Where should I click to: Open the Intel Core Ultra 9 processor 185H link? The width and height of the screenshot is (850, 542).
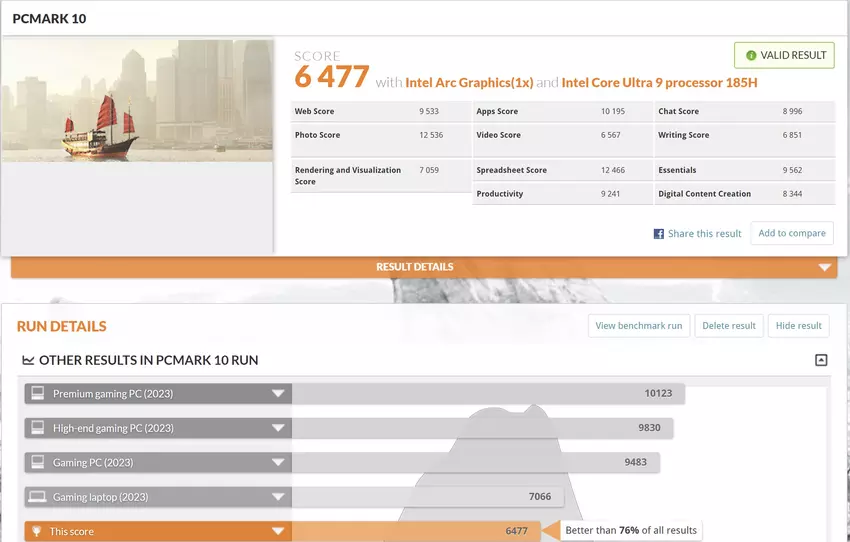click(x=659, y=82)
